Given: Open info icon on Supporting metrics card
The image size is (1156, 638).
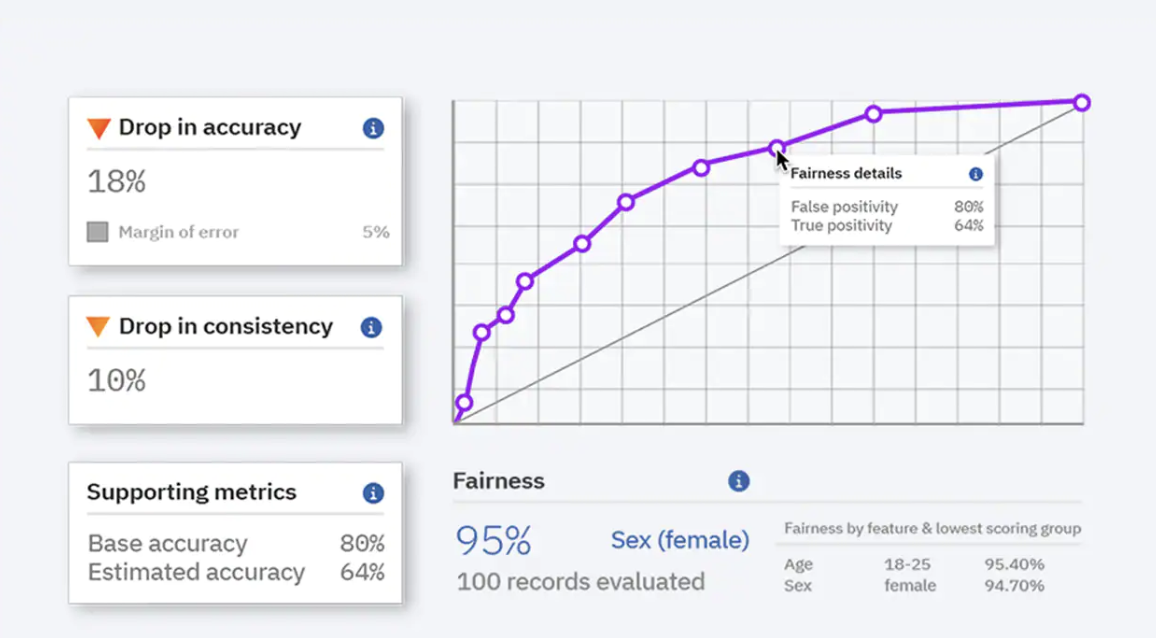Looking at the screenshot, I should click(373, 493).
